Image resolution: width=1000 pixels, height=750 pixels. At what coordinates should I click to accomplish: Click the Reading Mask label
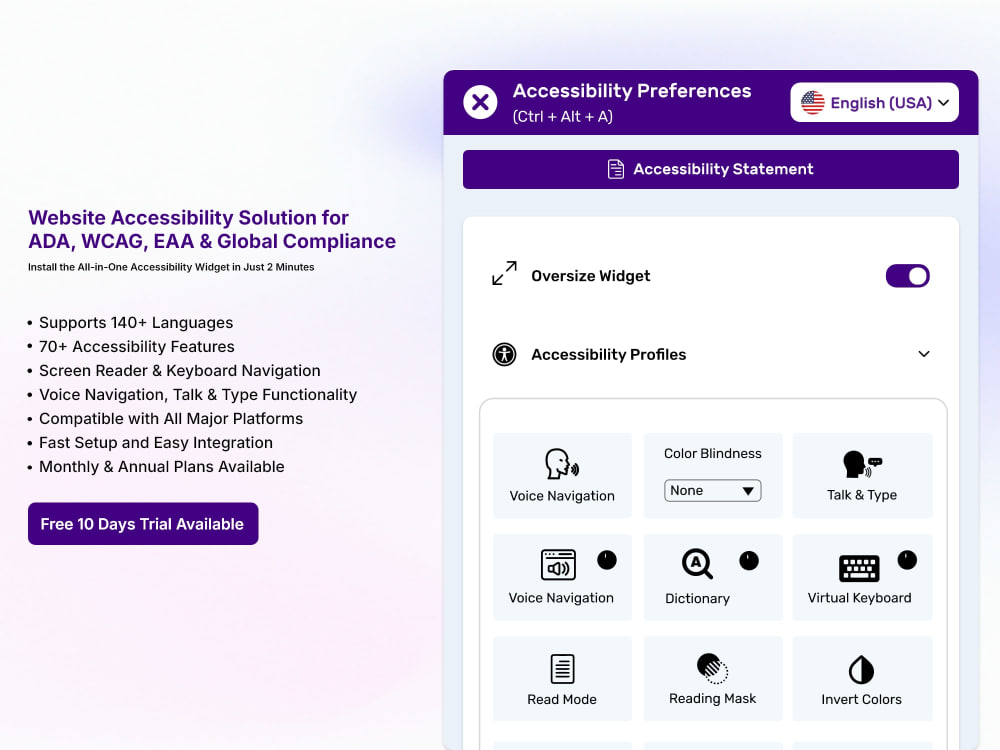coord(712,698)
